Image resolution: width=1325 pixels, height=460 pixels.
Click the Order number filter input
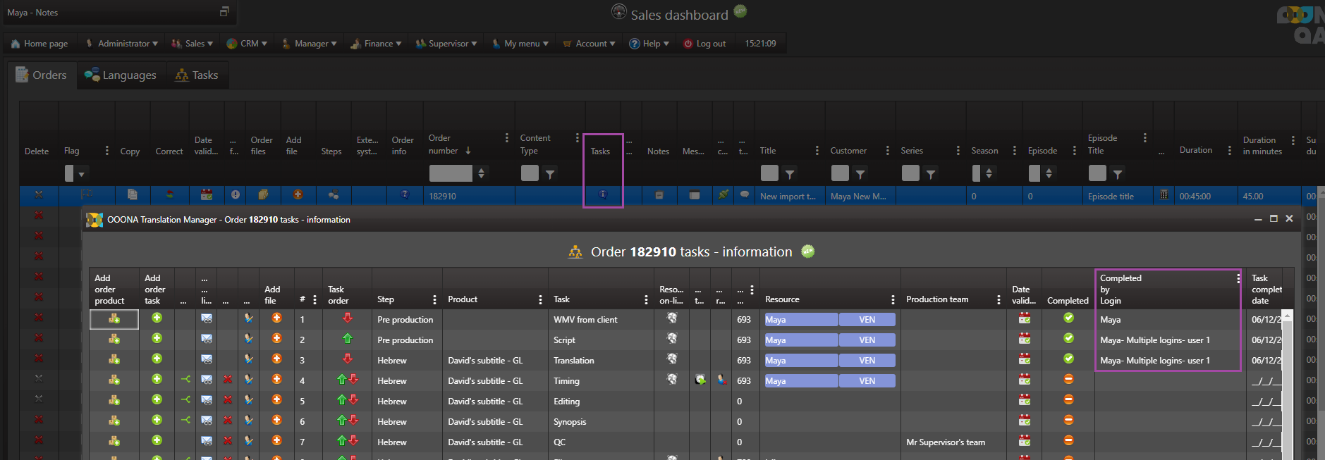point(449,173)
